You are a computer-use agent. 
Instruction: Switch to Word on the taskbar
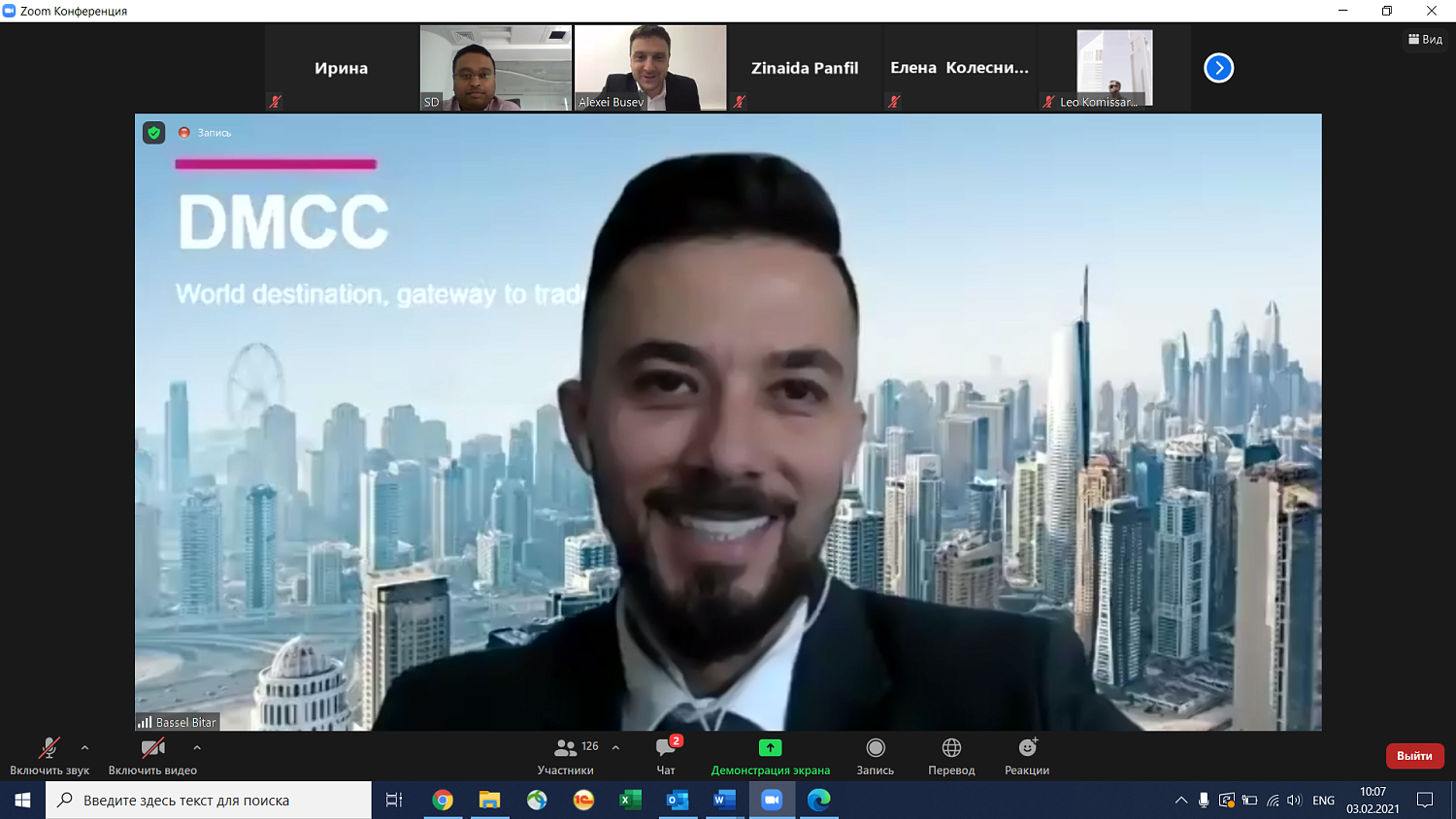(x=724, y=800)
